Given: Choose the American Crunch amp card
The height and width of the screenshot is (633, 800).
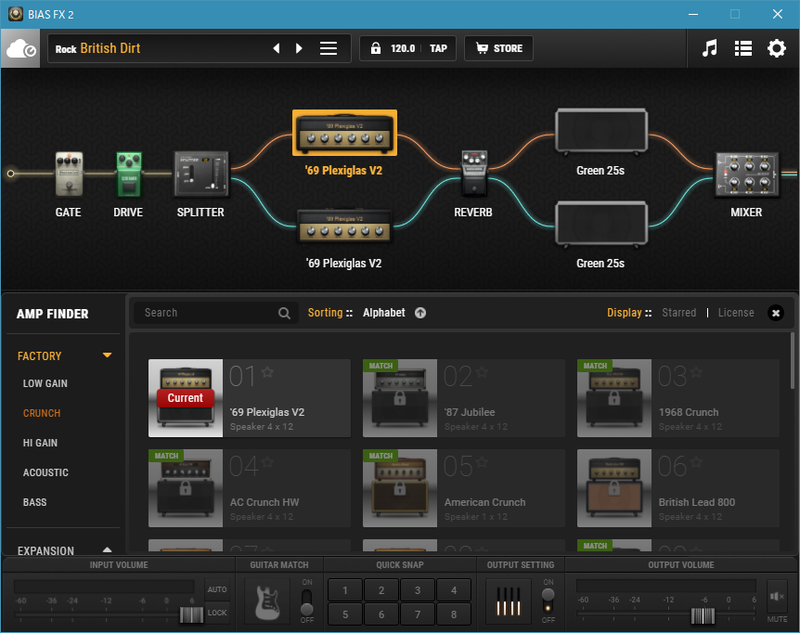Looking at the screenshot, I should coord(464,488).
